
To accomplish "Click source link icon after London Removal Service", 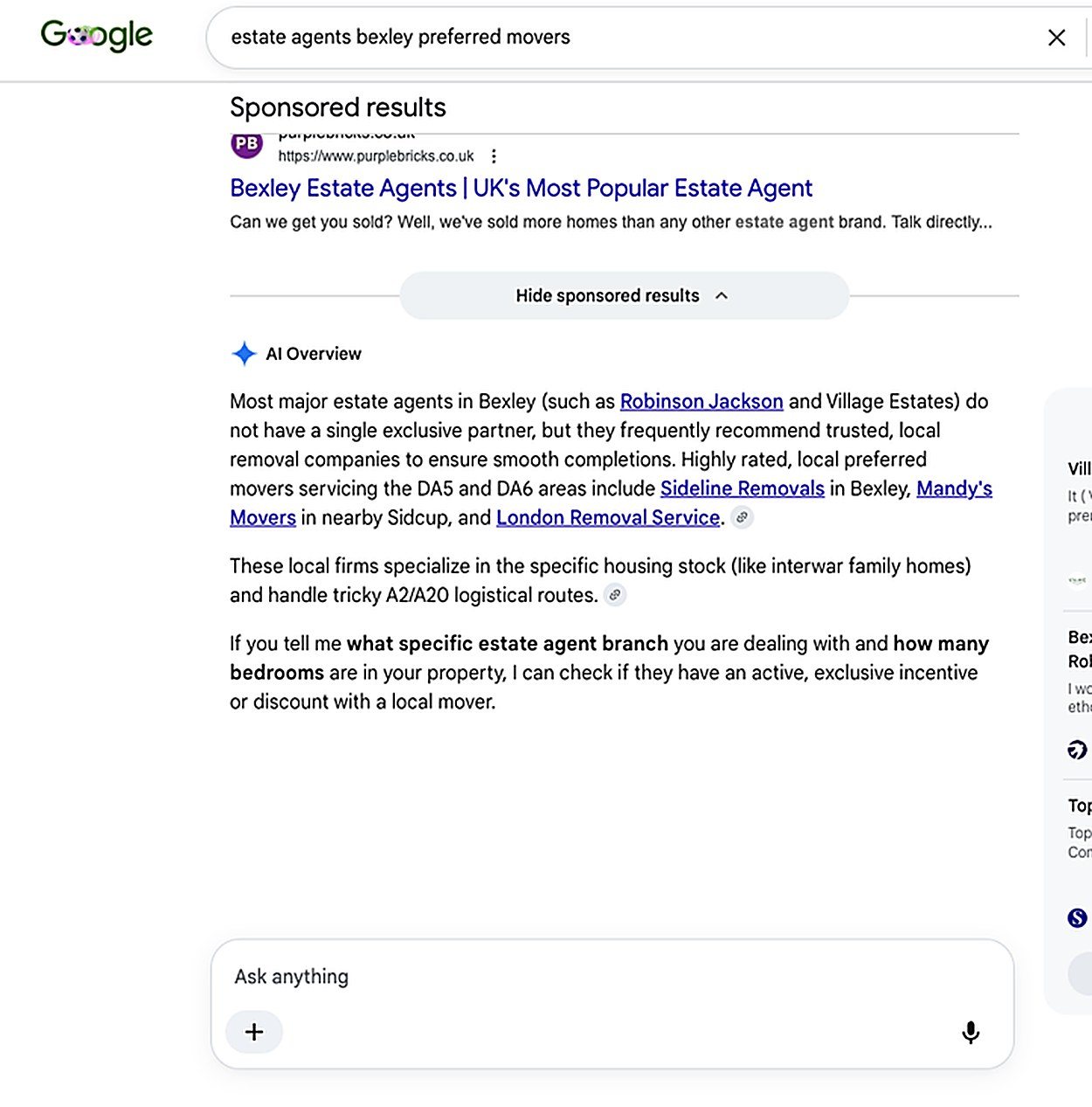I will tap(742, 517).
